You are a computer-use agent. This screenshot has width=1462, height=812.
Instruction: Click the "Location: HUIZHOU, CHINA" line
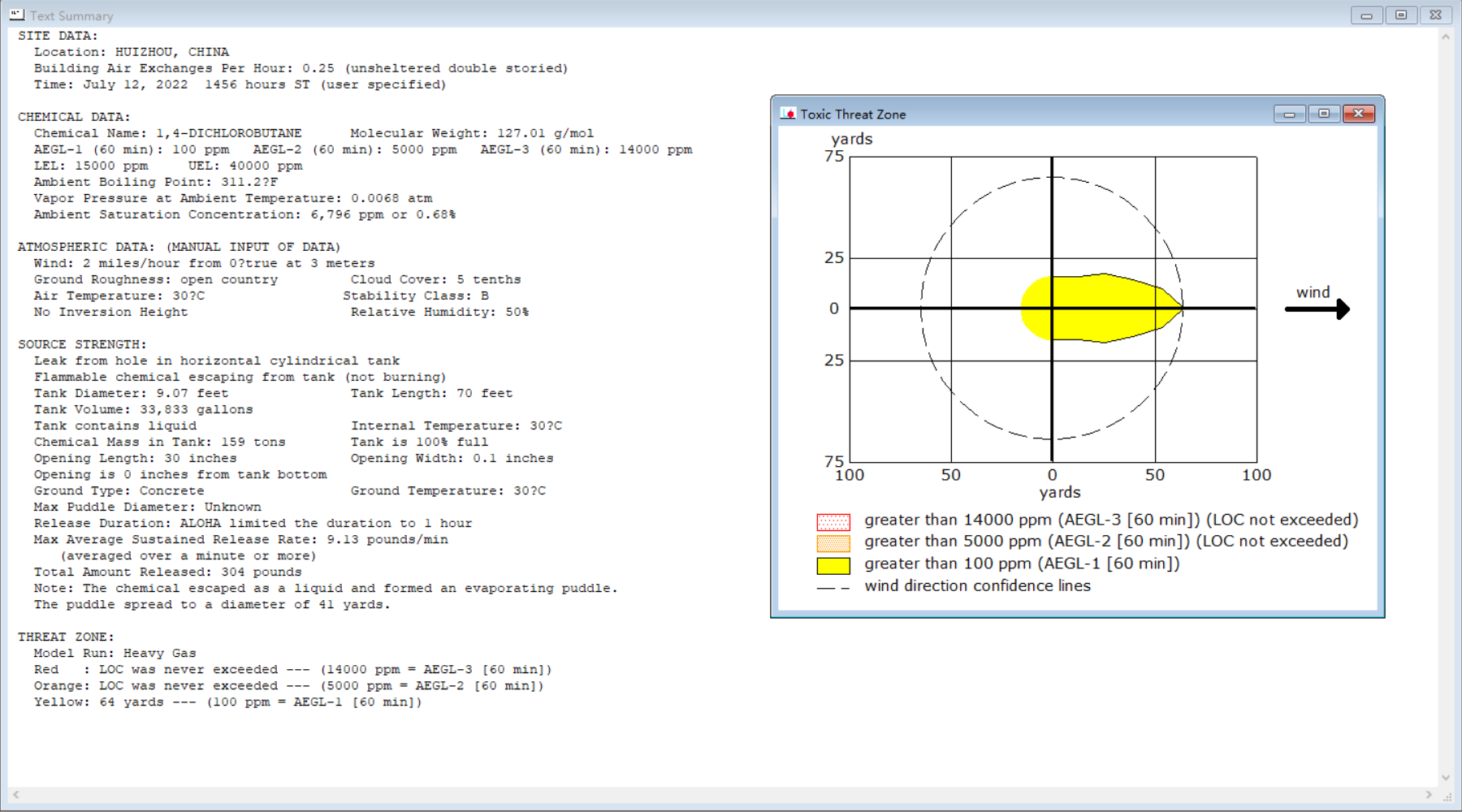[x=132, y=52]
